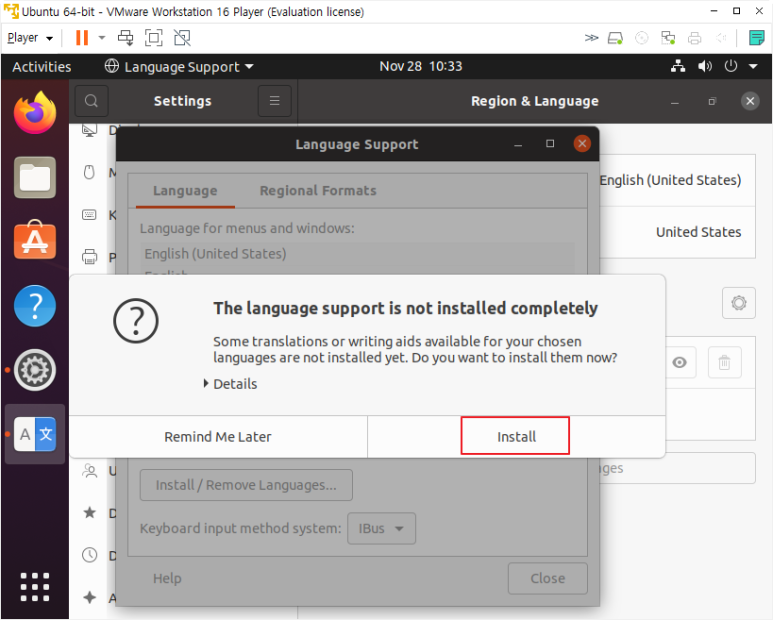The image size is (773, 620).
Task: Click the printer device icon in VMware
Action: (x=695, y=38)
